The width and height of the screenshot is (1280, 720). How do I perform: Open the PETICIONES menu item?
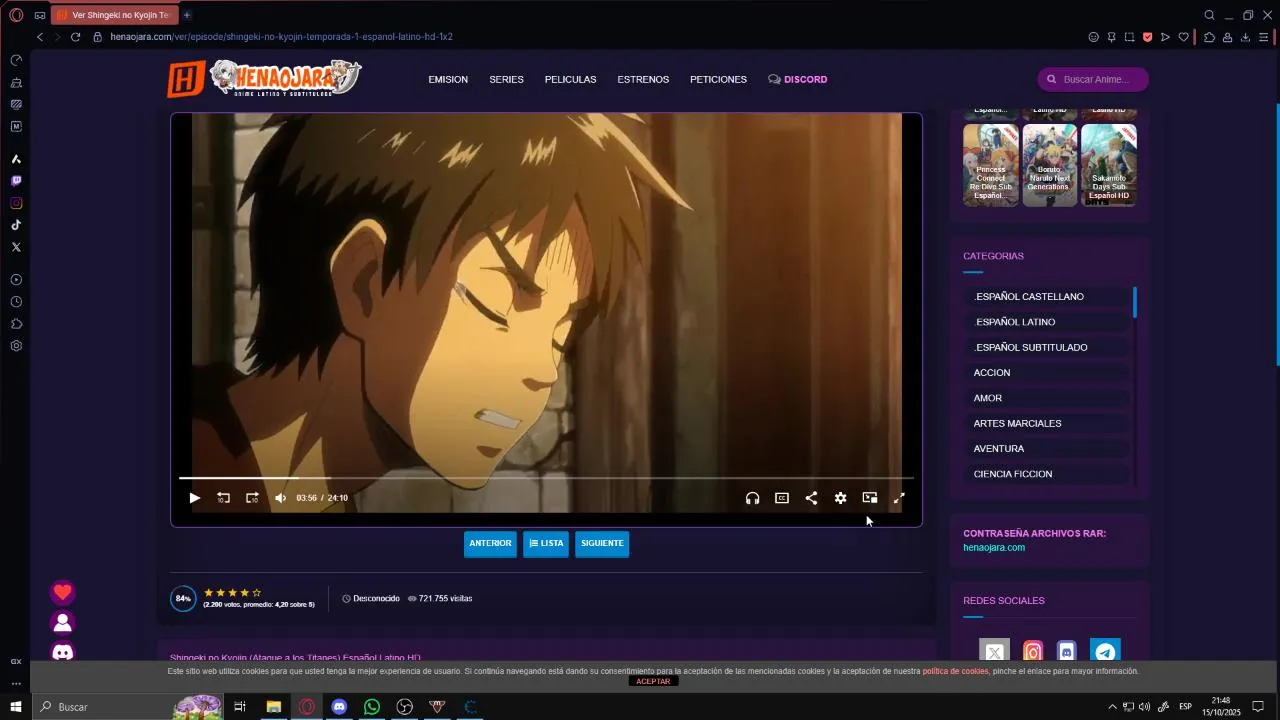(718, 79)
